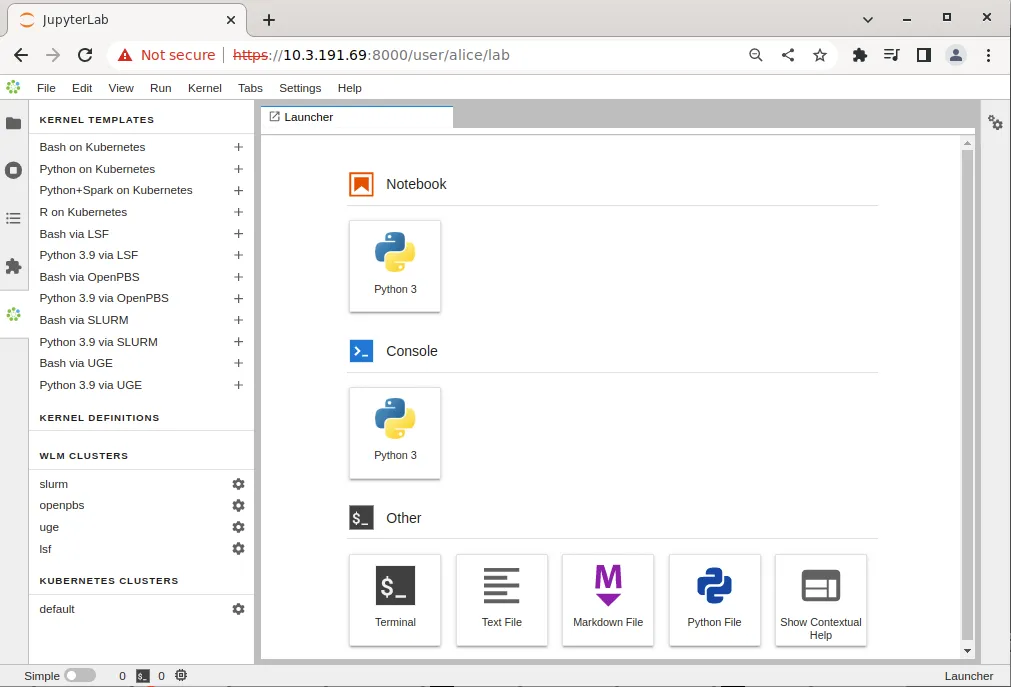Open the Tabs menu

(250, 88)
